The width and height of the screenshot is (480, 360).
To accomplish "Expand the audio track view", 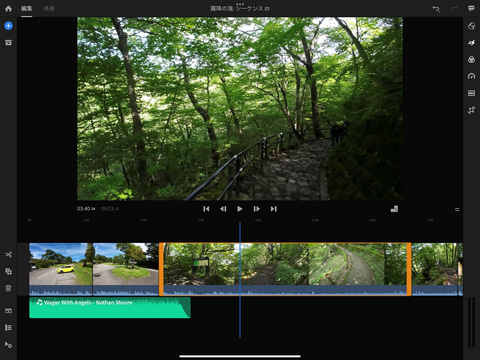I will point(8,311).
